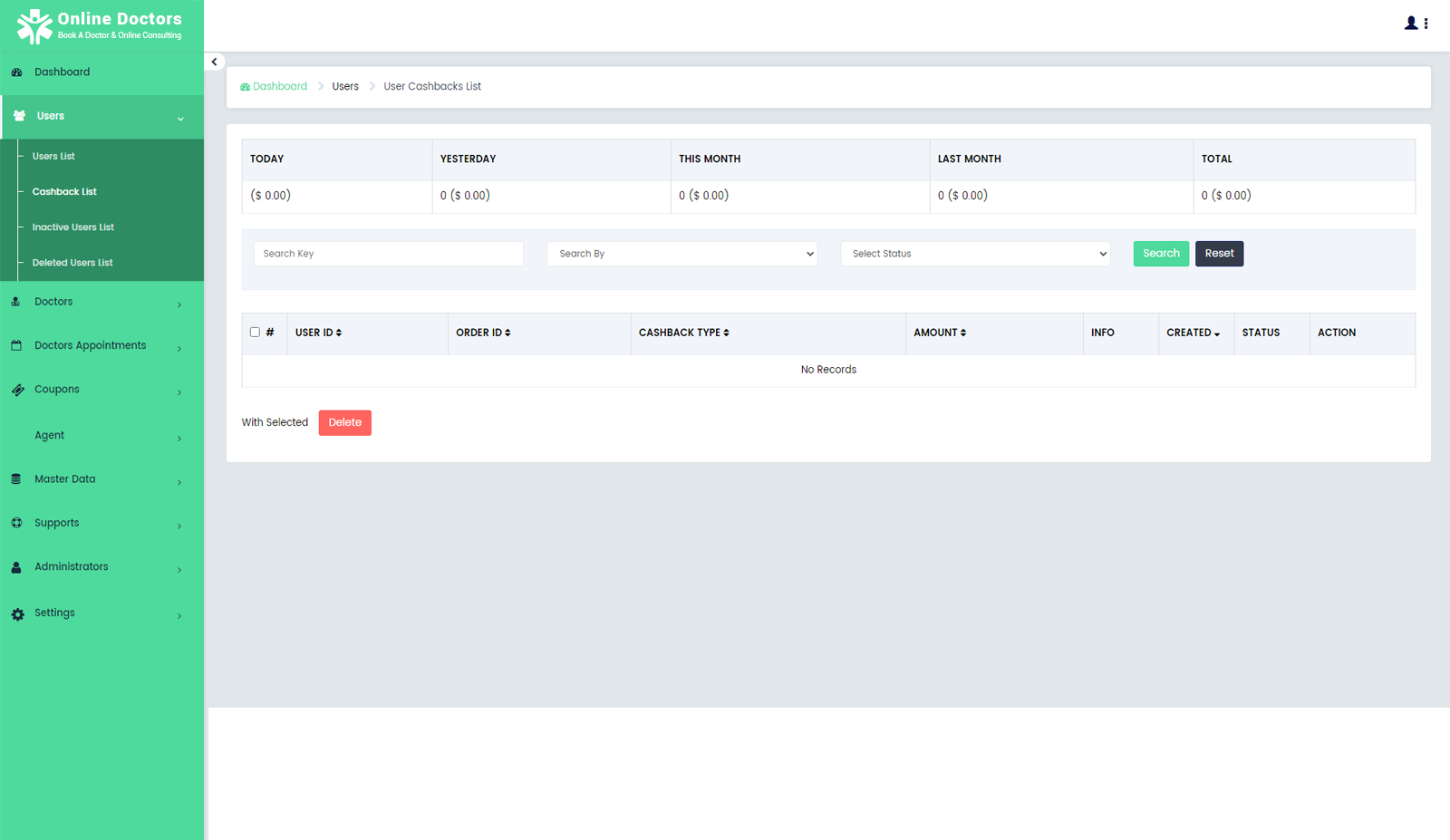1450x840 pixels.
Task: Click the Online Doctors title text
Action: tap(120, 19)
